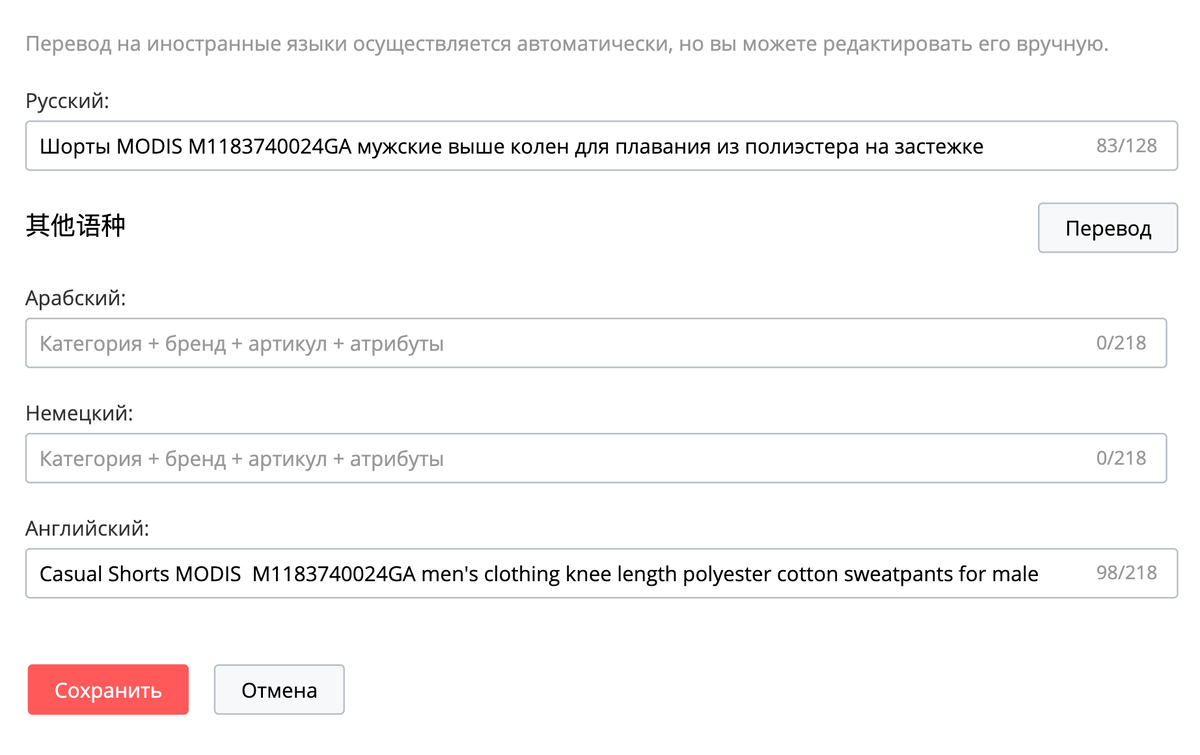This screenshot has width=1200, height=755.
Task: Click the automatic translation notice text
Action: pyautogui.click(x=567, y=45)
